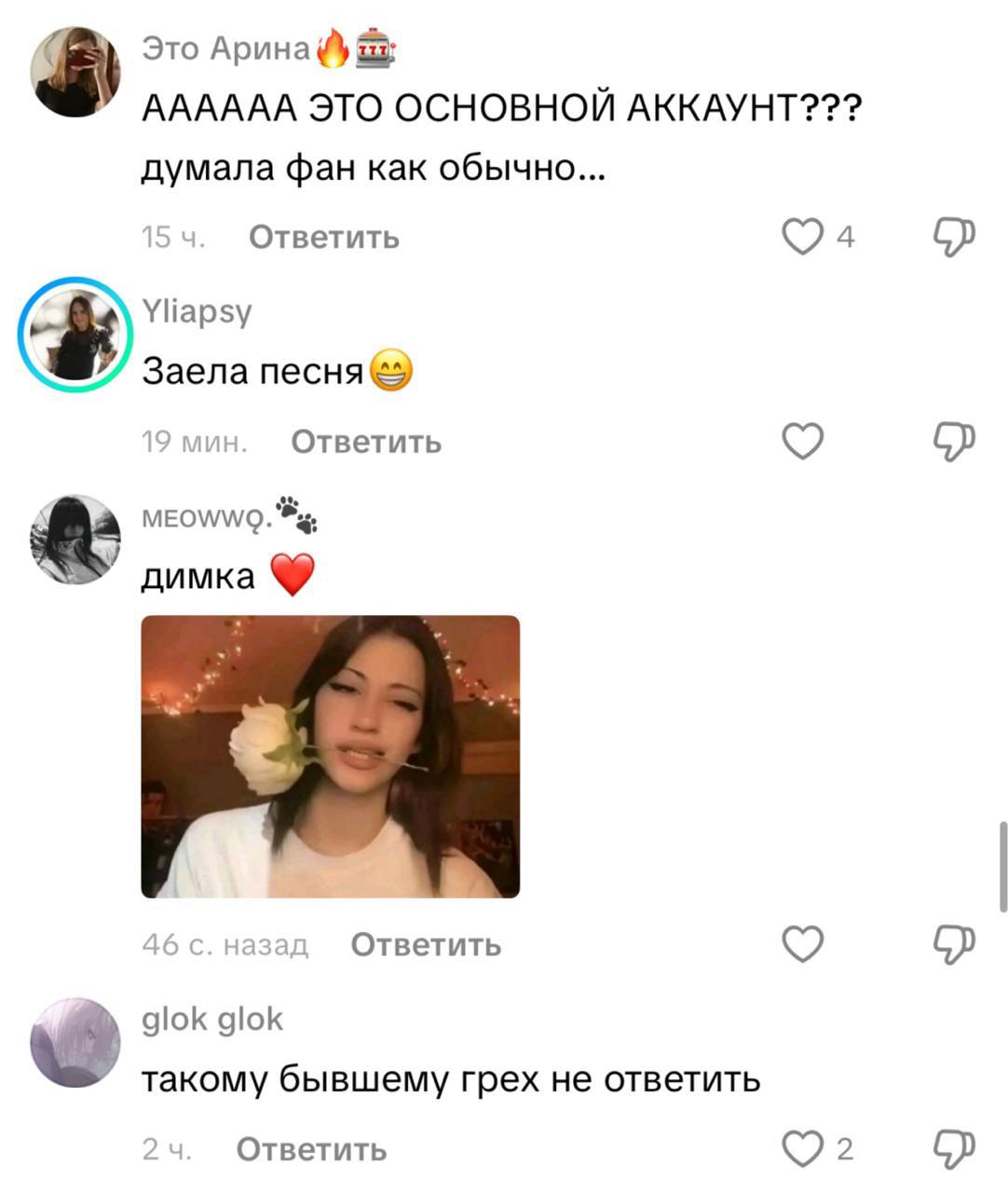1008x1193 pixels.
Task: Like Yliapsy's comment 'Заела песня'
Action: click(x=802, y=441)
